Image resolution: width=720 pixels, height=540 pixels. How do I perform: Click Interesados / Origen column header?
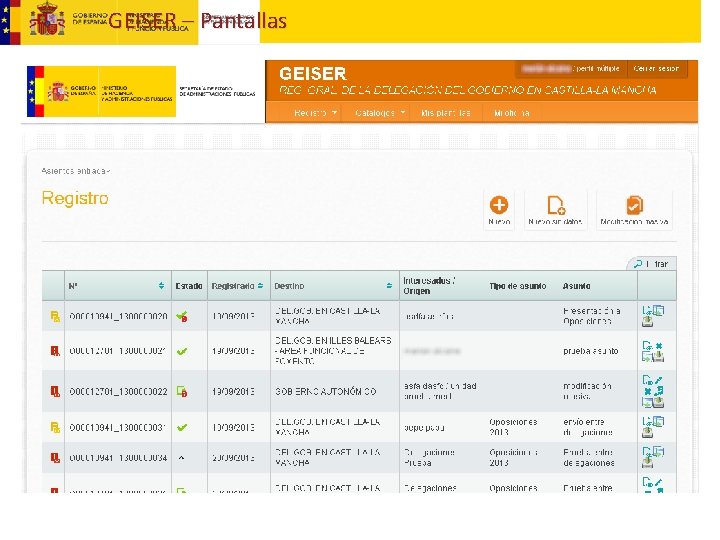point(429,286)
